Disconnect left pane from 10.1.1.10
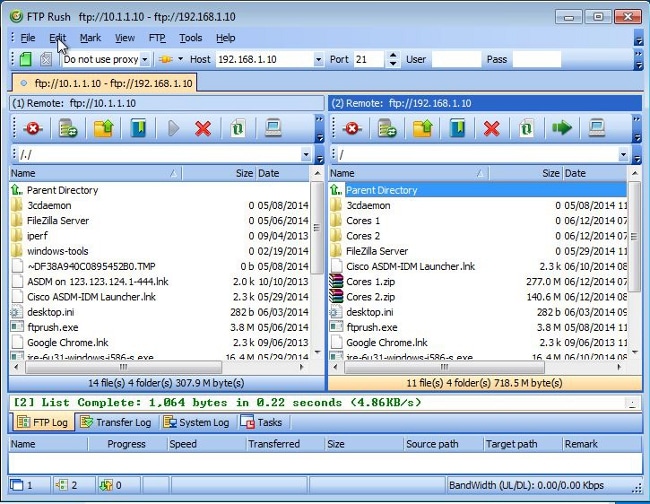Viewport: 650px width, 504px height. pyautogui.click(x=32, y=128)
